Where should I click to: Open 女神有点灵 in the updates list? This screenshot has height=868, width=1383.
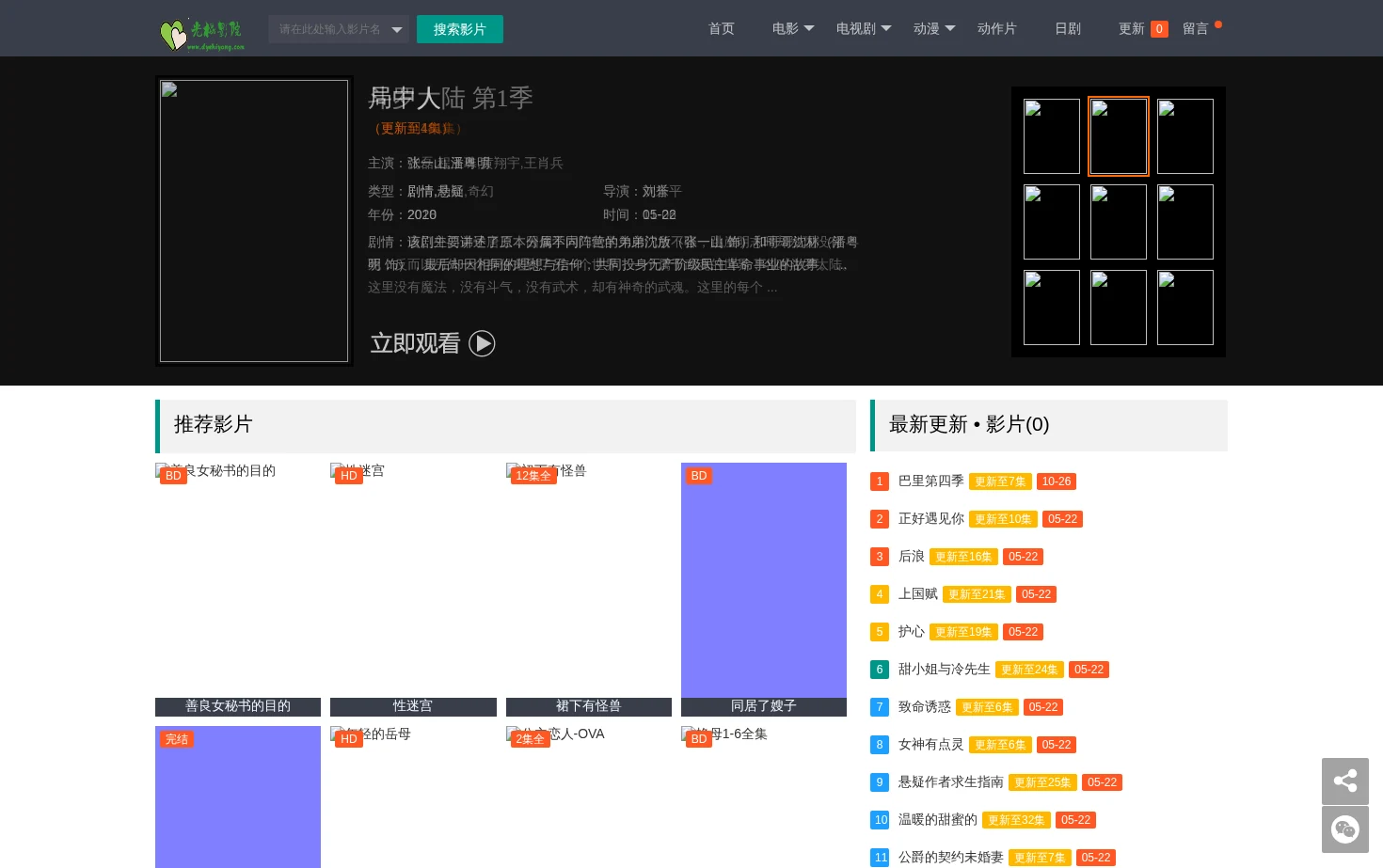[931, 744]
